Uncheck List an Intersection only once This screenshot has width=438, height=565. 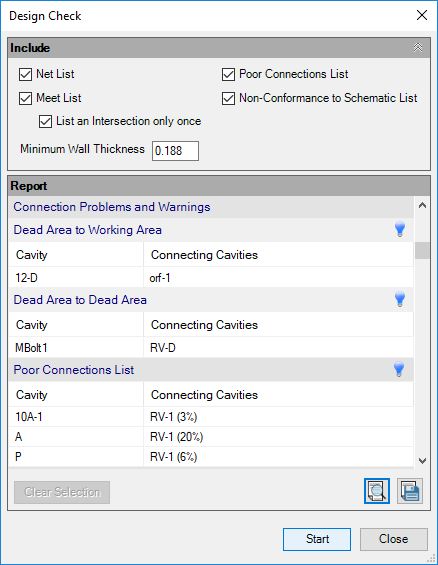[45, 121]
